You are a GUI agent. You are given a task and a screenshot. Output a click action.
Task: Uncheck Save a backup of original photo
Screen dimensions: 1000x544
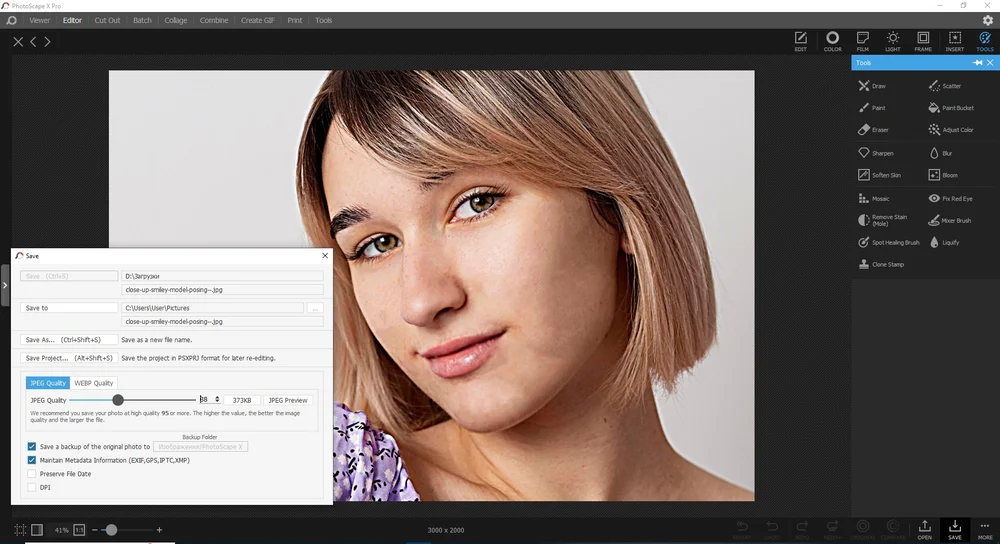tap(31, 446)
